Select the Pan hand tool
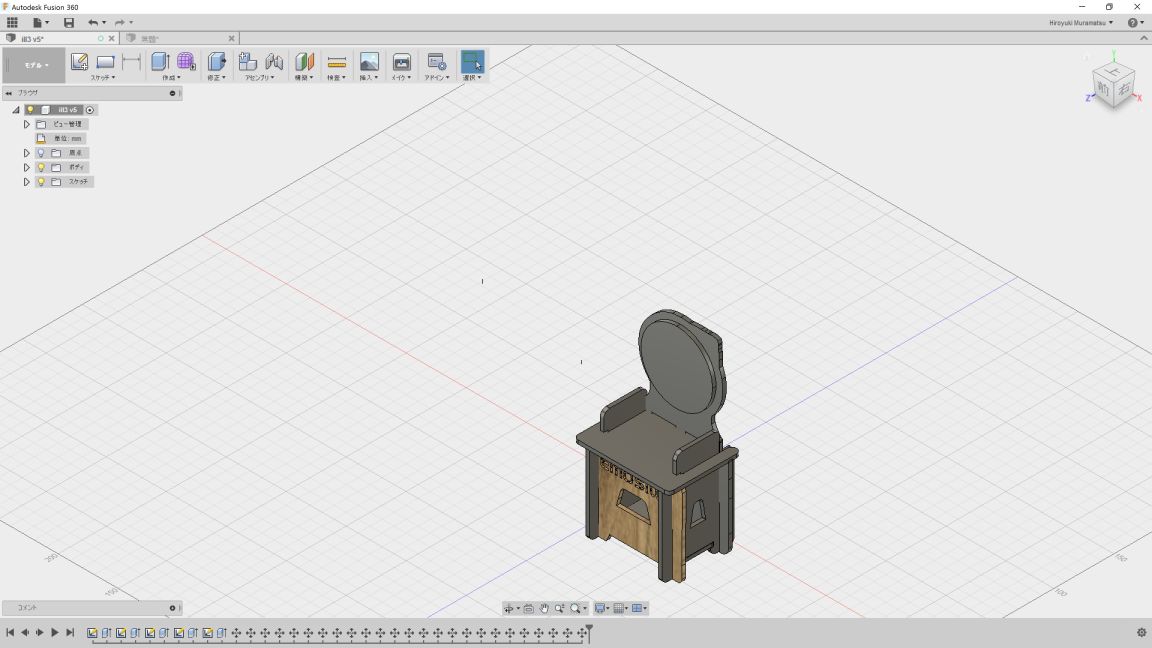The image size is (1152, 648). (544, 608)
